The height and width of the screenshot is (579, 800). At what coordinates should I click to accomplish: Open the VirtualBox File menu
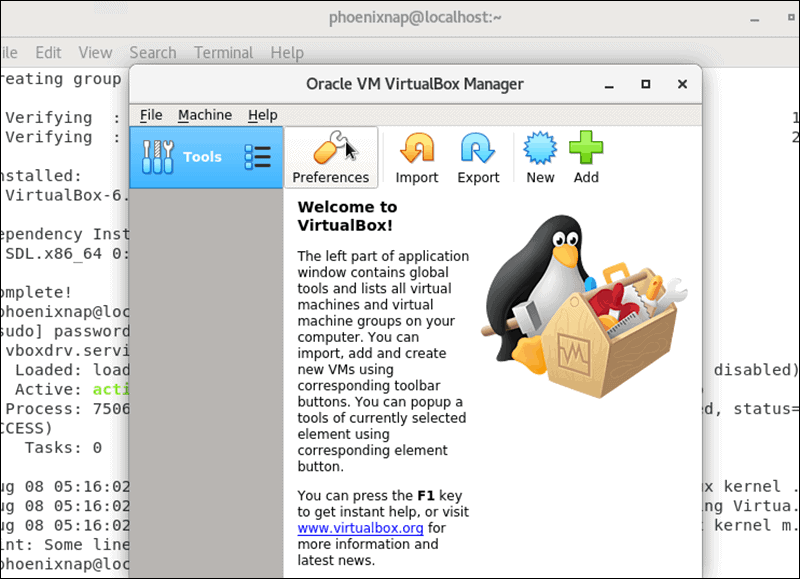(151, 115)
